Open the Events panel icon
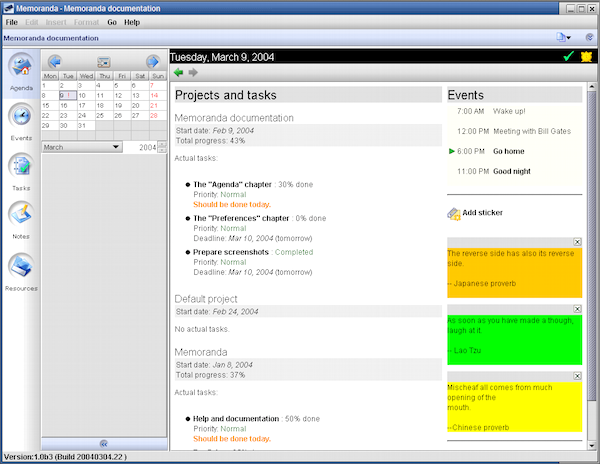 click(21, 116)
